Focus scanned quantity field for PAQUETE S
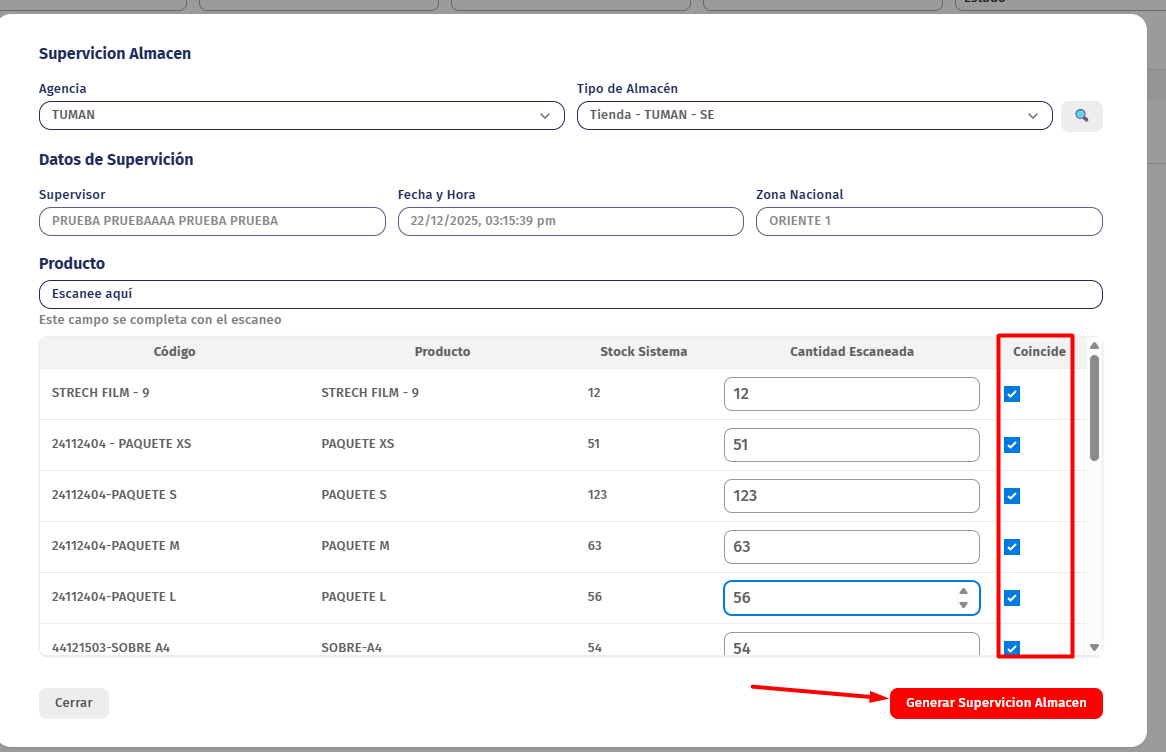Viewport: 1166px width, 752px height. [851, 496]
